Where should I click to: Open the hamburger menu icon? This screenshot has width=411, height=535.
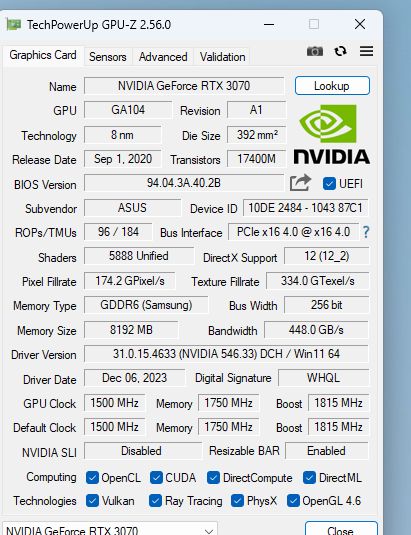366,51
